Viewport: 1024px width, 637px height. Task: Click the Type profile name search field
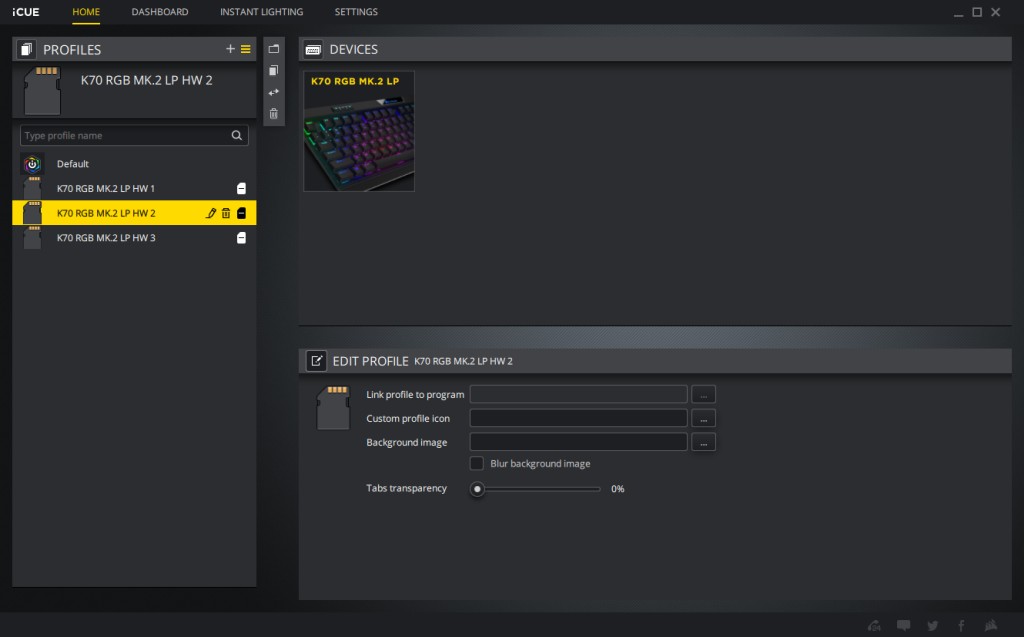pyautogui.click(x=125, y=136)
